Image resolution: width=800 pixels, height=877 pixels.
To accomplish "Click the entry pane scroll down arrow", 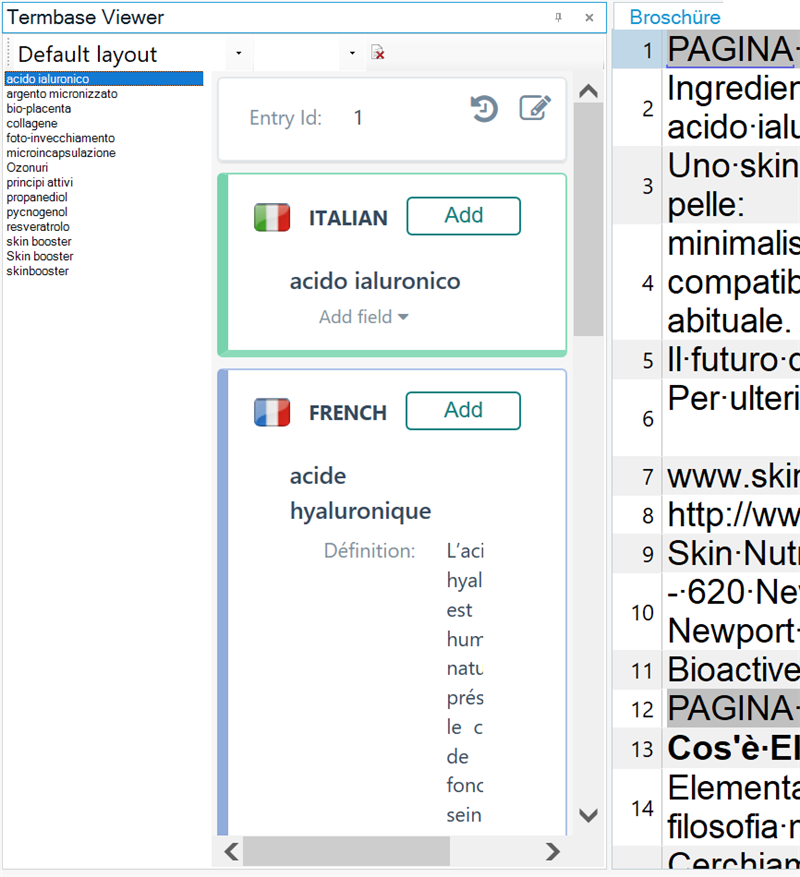I will (588, 815).
